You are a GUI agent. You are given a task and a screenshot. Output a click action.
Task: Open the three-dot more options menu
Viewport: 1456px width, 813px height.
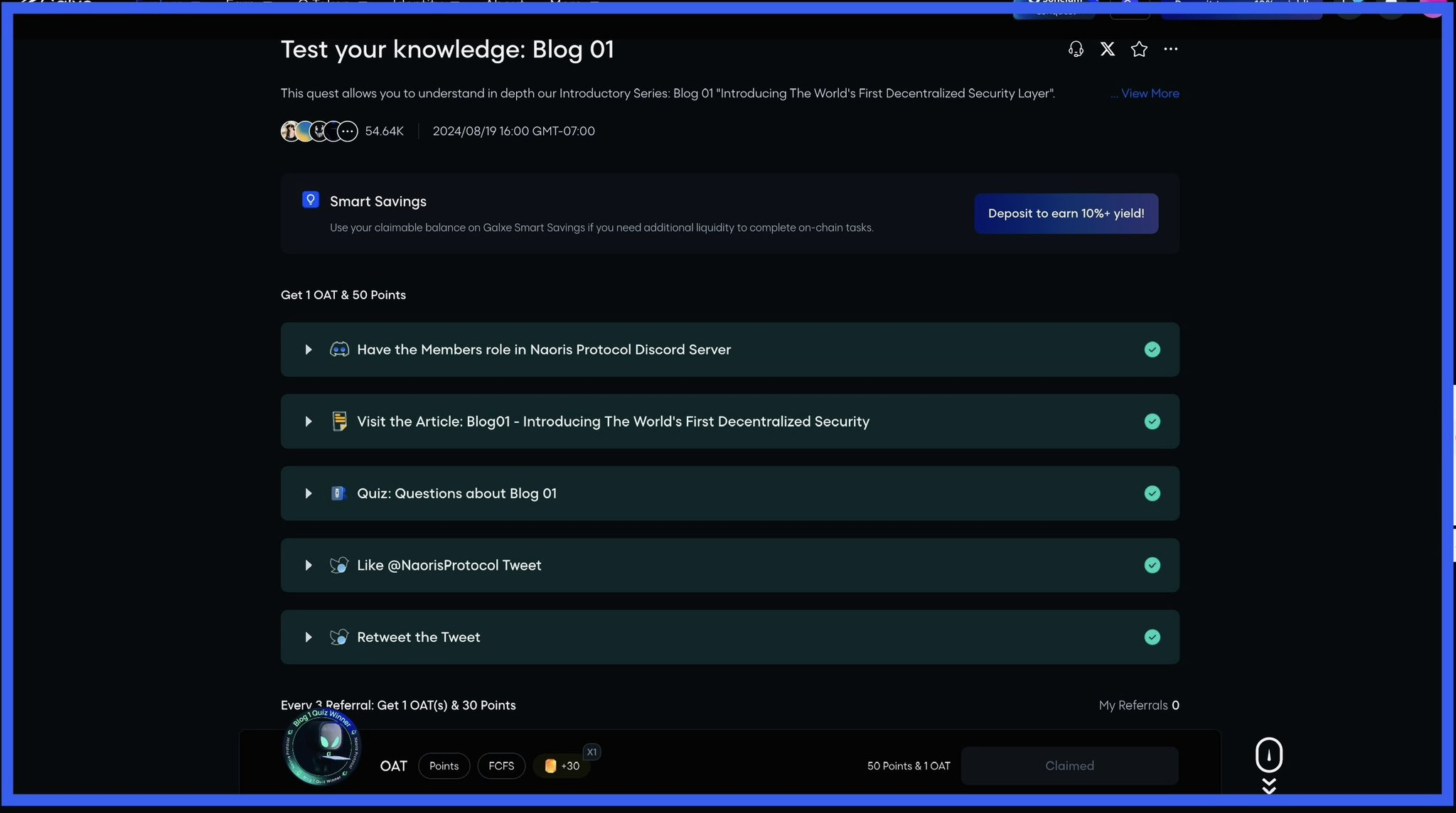pyautogui.click(x=1171, y=49)
